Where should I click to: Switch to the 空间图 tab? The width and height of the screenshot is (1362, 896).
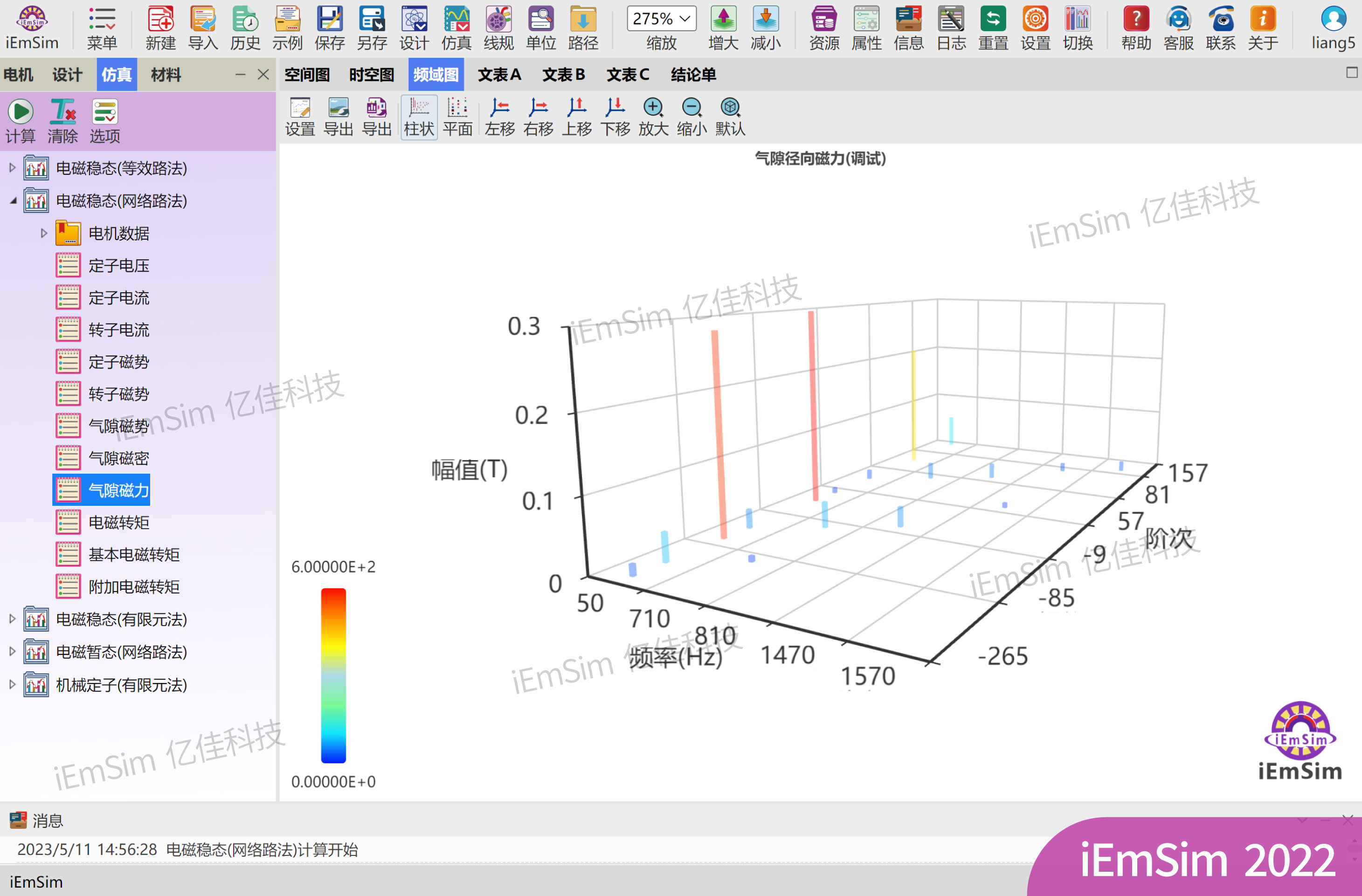point(307,75)
